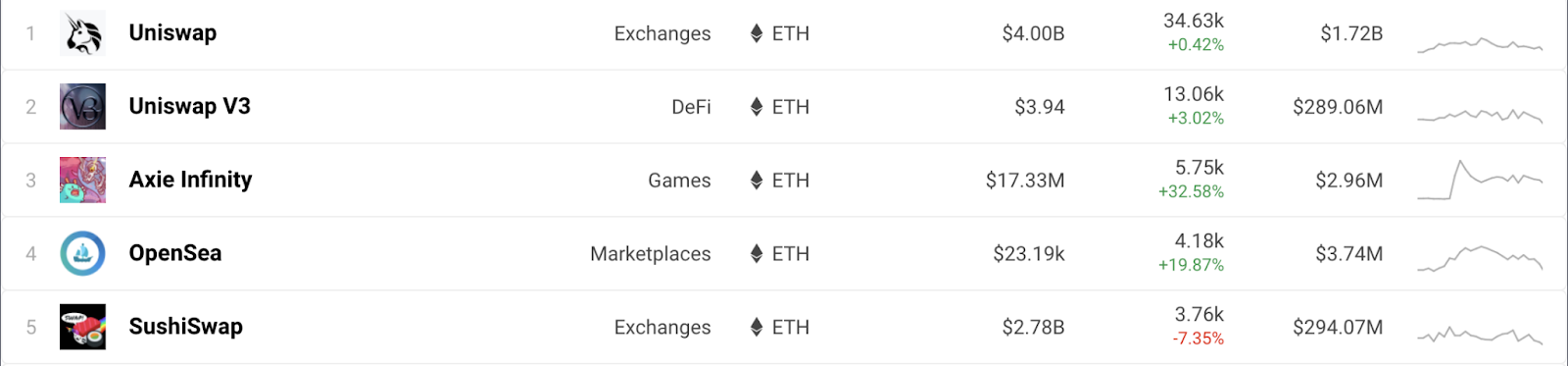Click the ETH icon in Uniswap row

pyautogui.click(x=757, y=33)
